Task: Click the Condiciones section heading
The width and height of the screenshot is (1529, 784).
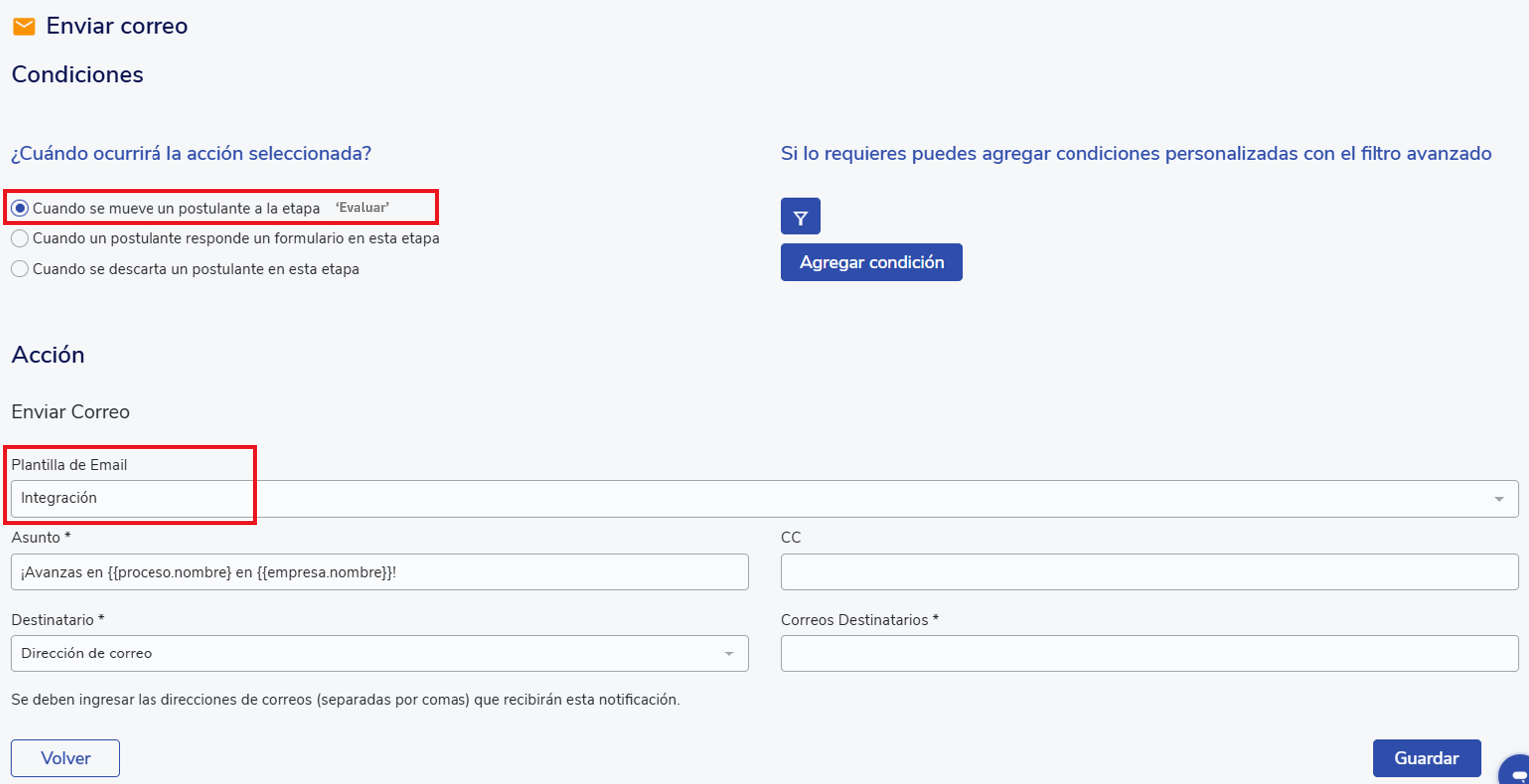Action: point(77,75)
